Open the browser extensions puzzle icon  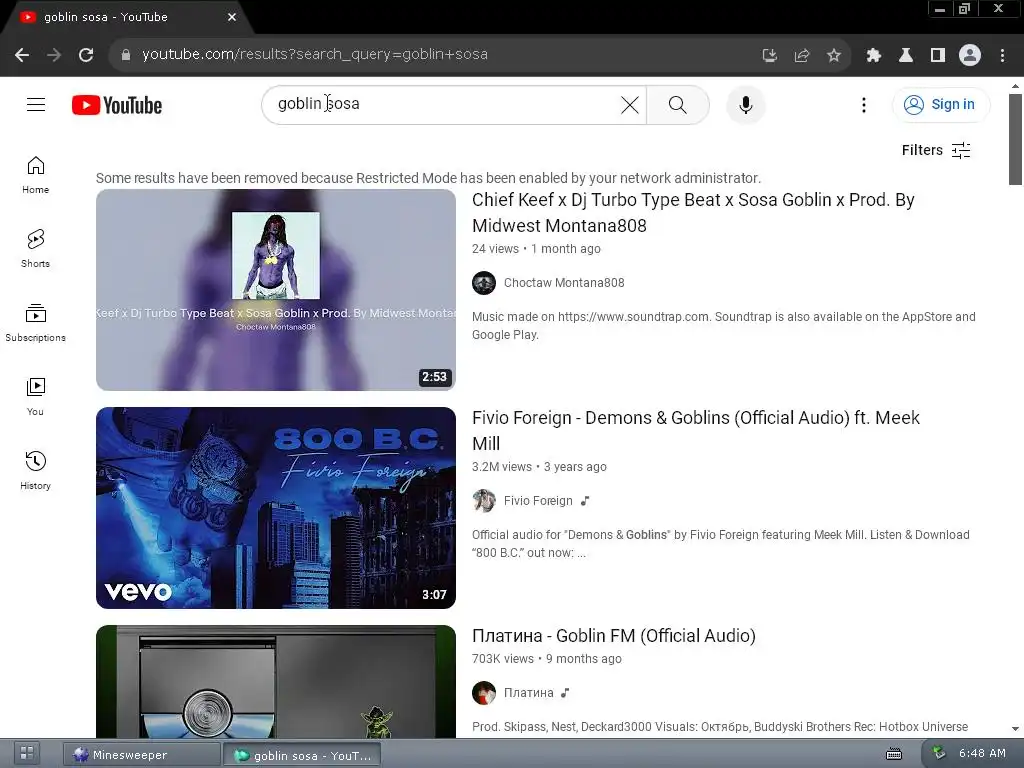coord(873,55)
